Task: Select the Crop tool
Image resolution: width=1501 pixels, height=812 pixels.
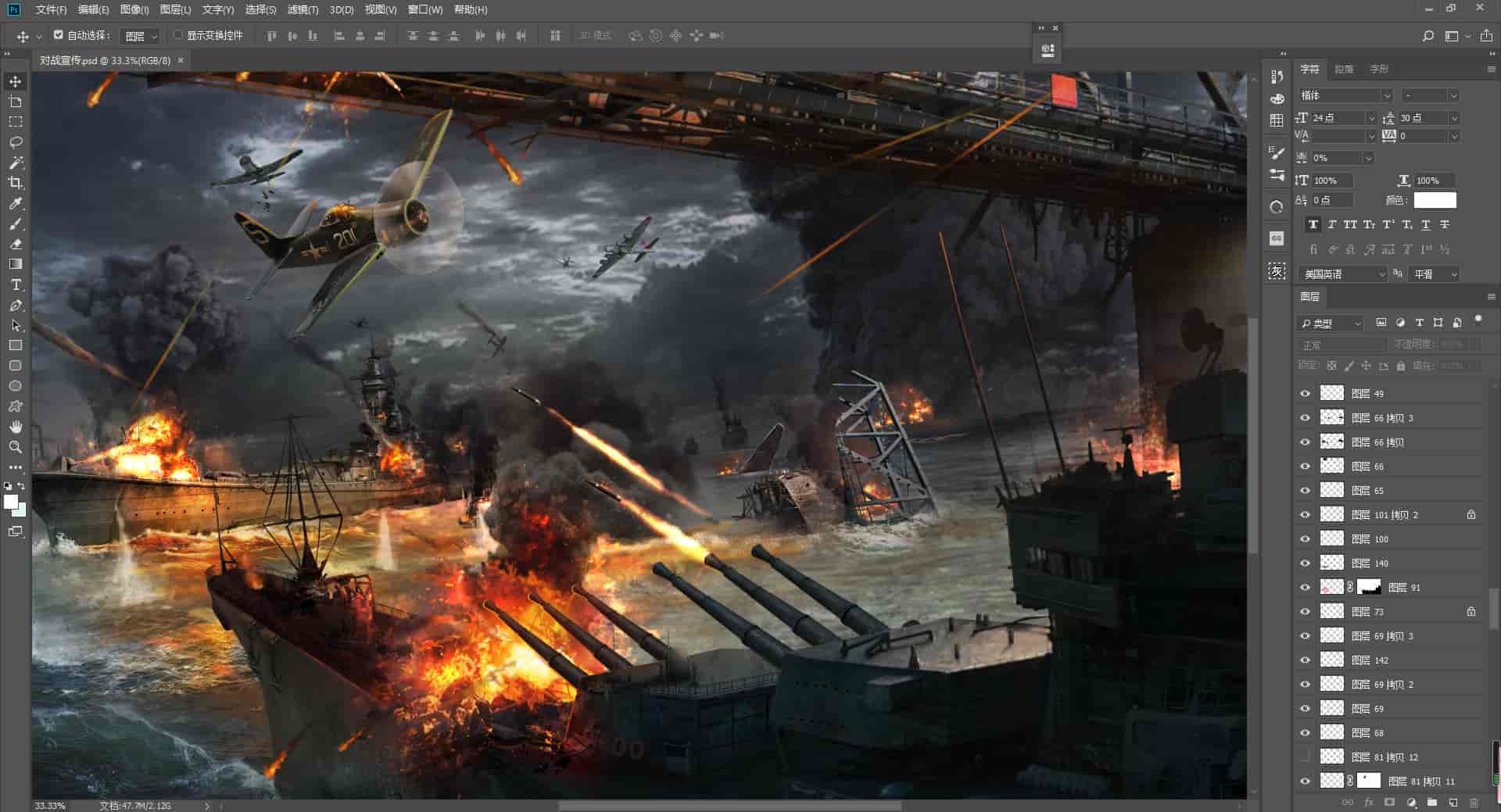Action: click(15, 183)
